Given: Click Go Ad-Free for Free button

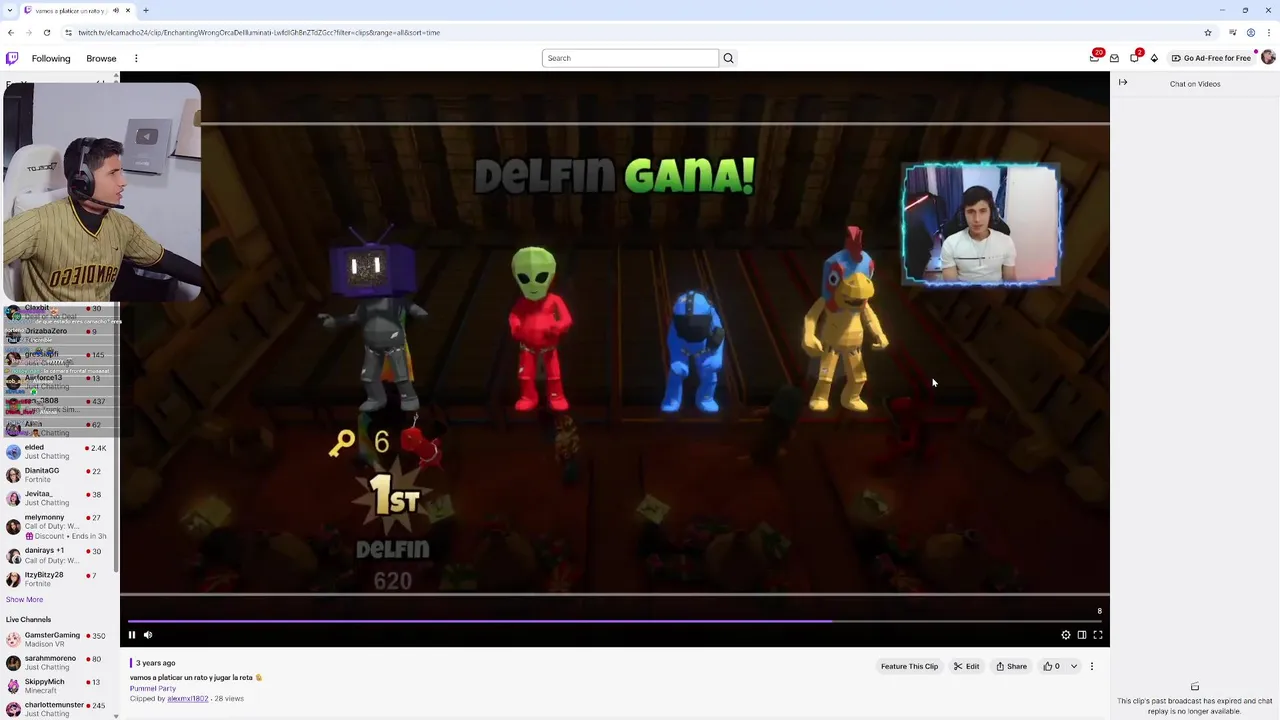Looking at the screenshot, I should click(1211, 58).
